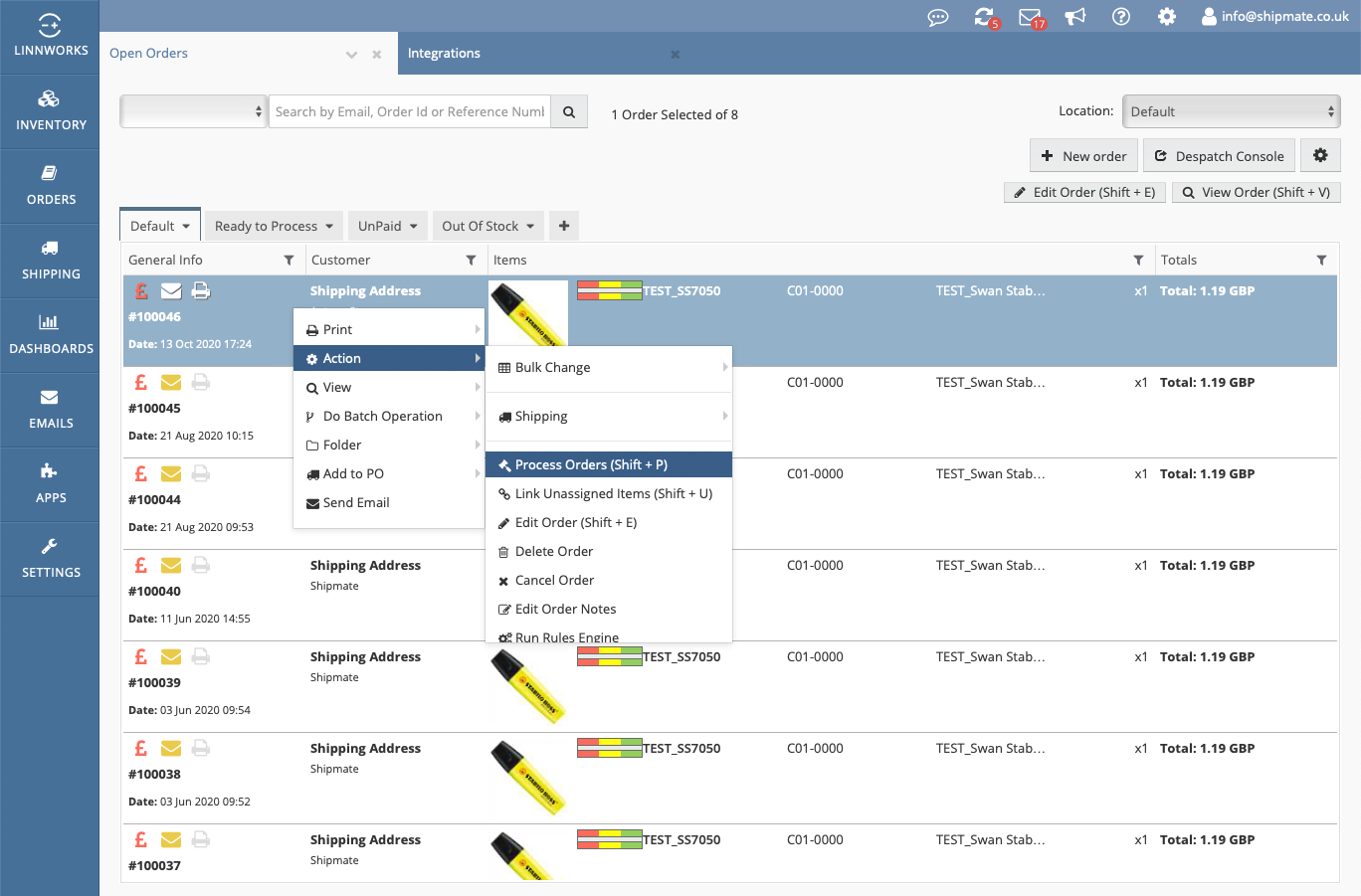The image size is (1361, 896).
Task: Expand Shipping submenu in Action menu
Action: click(x=609, y=417)
